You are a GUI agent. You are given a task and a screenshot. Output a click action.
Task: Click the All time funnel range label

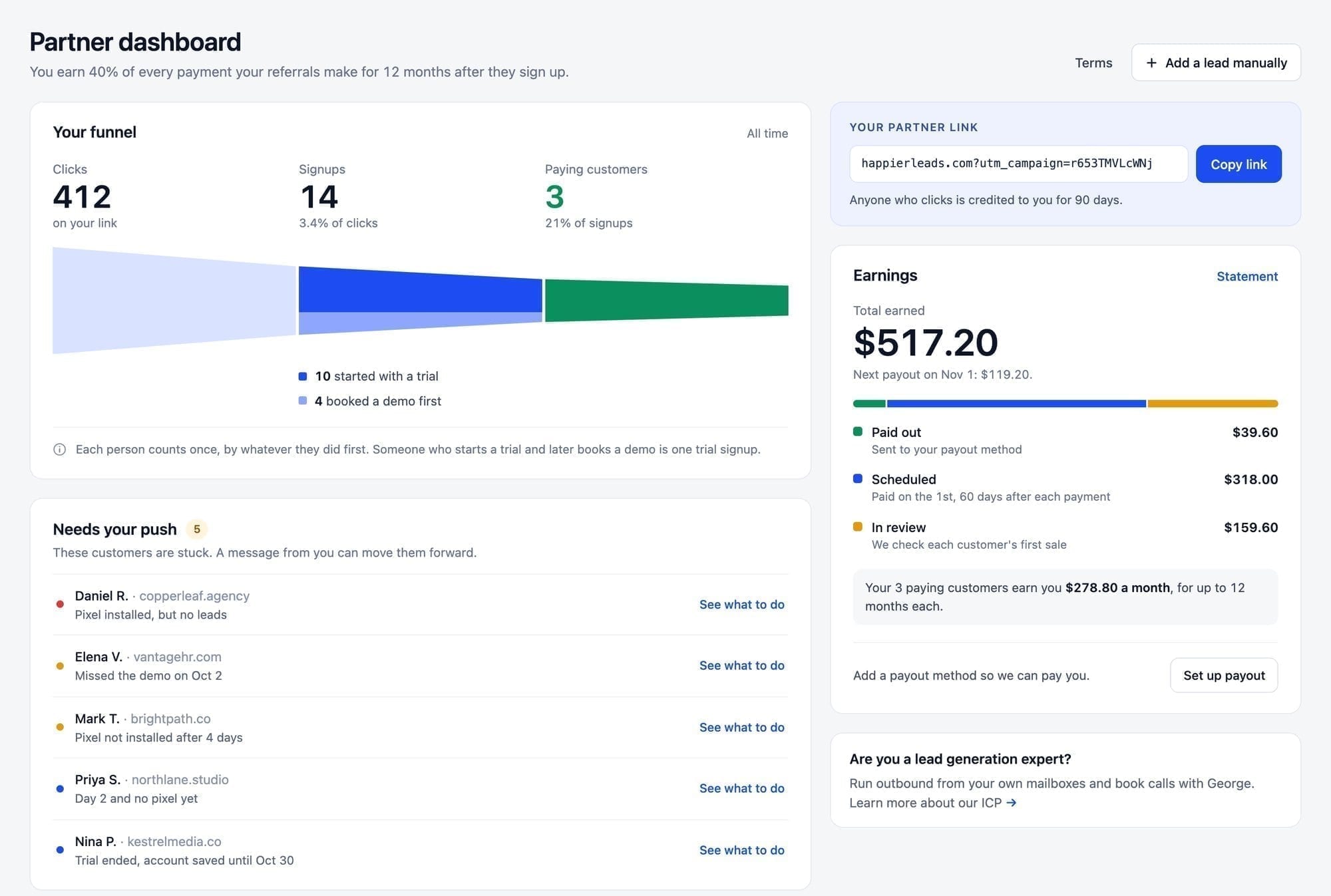point(767,134)
